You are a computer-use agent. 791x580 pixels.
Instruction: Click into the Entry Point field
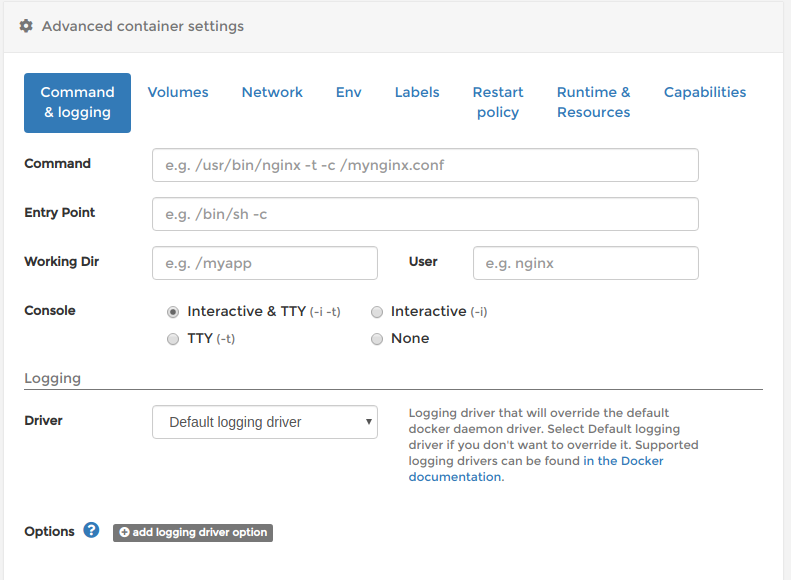click(x=425, y=214)
